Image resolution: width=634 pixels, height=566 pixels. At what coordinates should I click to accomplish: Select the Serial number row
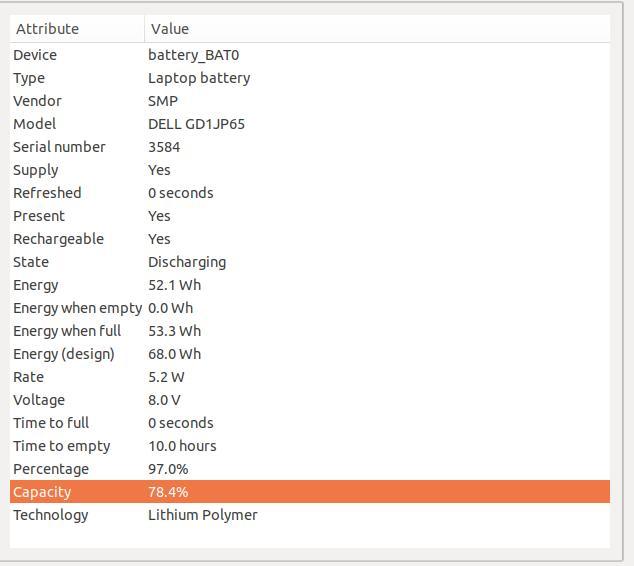[310, 147]
